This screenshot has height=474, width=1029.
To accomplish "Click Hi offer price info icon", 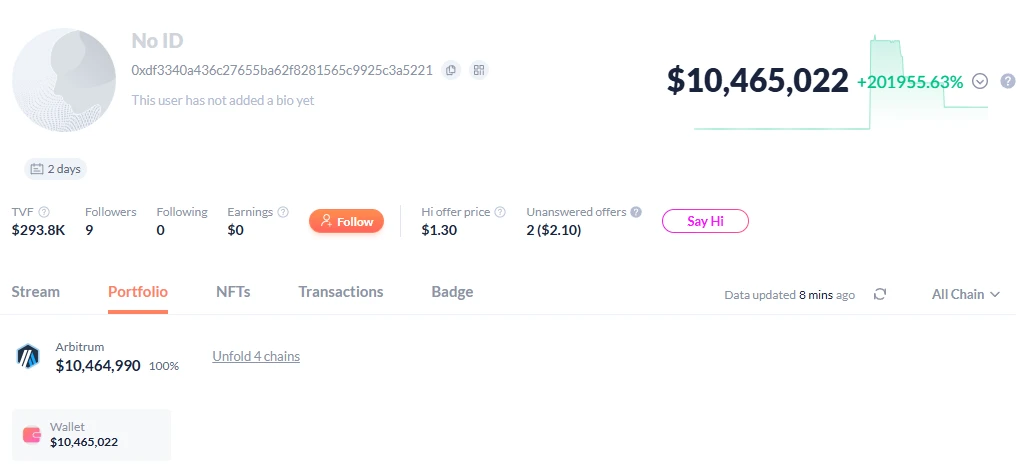I will [x=500, y=212].
